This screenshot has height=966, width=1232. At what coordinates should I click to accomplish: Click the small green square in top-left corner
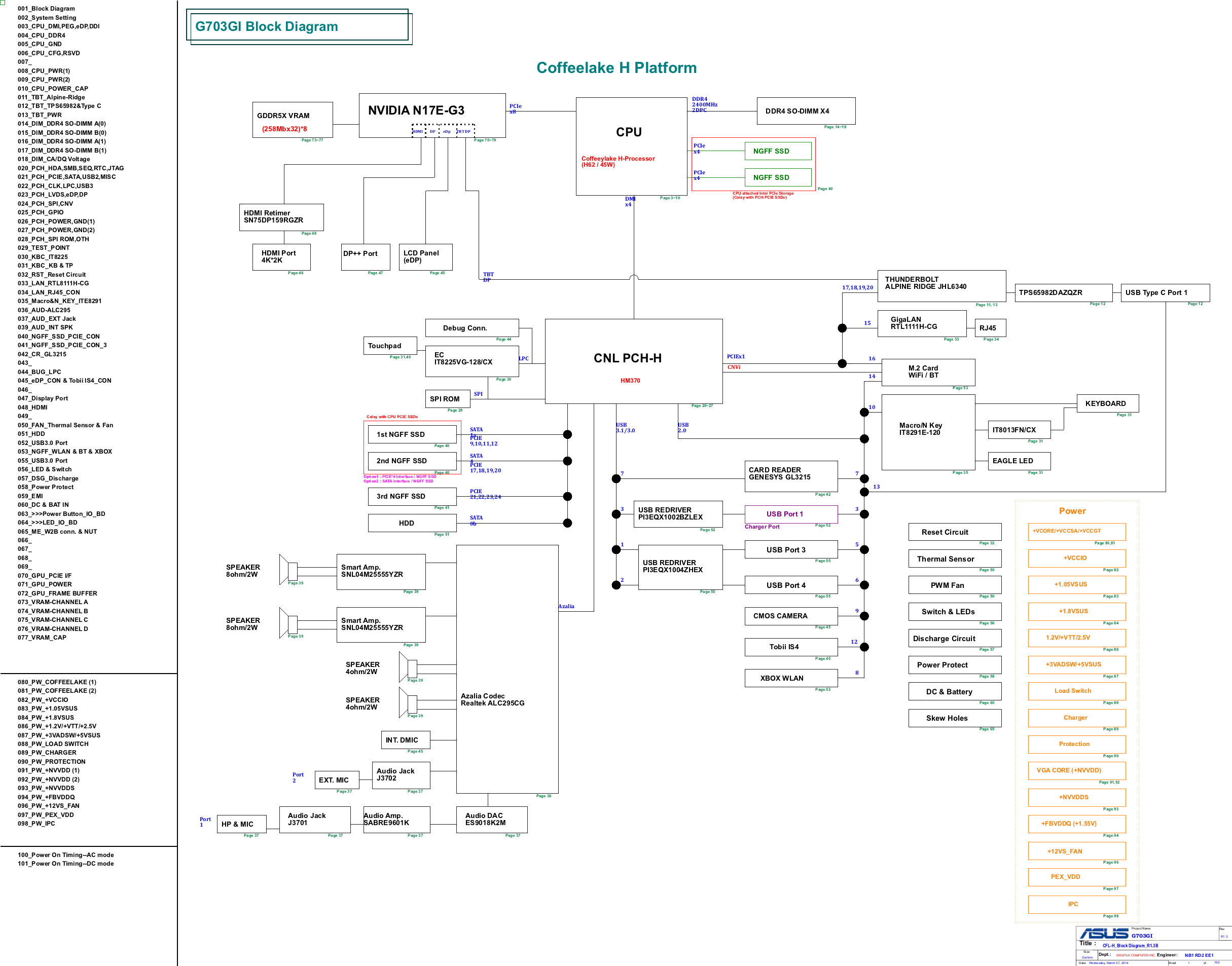tap(2, 2)
